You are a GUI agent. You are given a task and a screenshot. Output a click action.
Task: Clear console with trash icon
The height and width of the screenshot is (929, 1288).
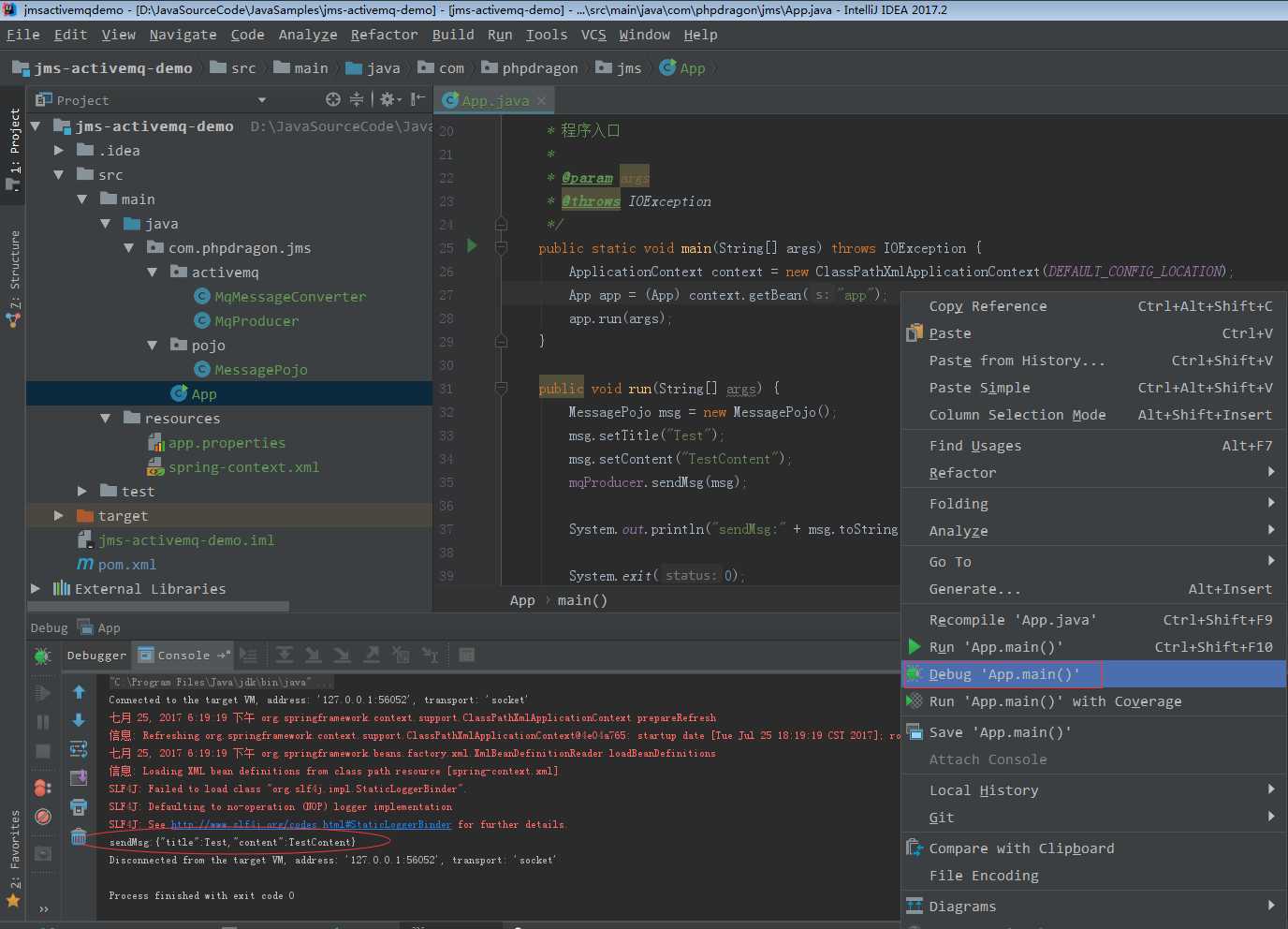pyautogui.click(x=79, y=836)
